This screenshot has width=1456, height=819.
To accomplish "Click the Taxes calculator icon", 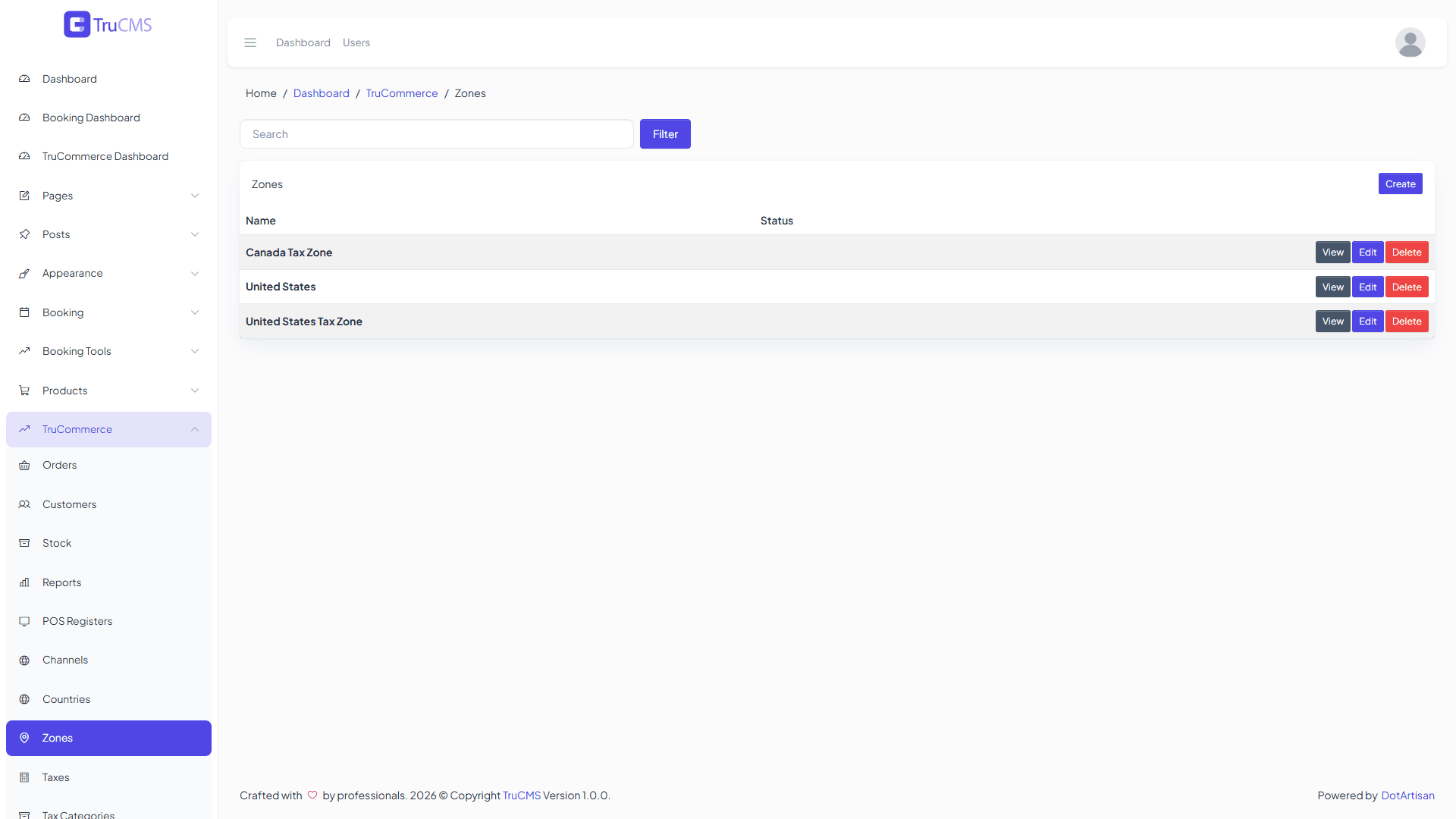I will [24, 777].
